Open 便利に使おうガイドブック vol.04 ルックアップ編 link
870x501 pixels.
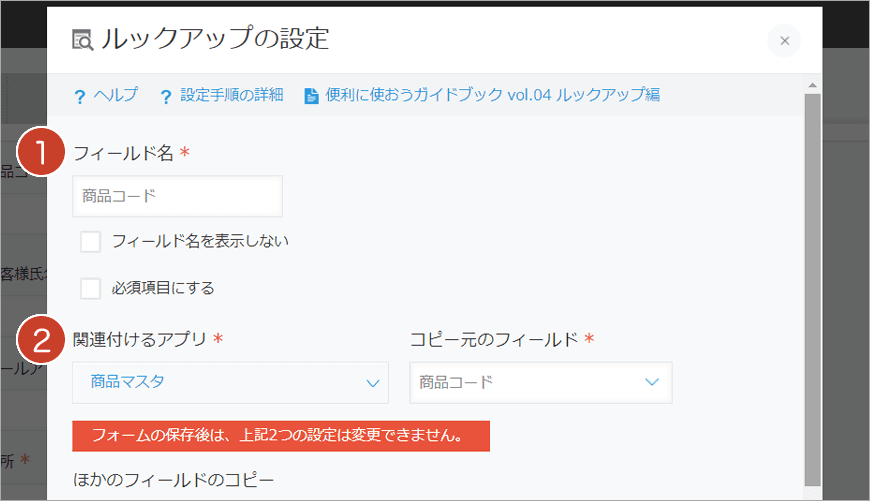tap(492, 95)
